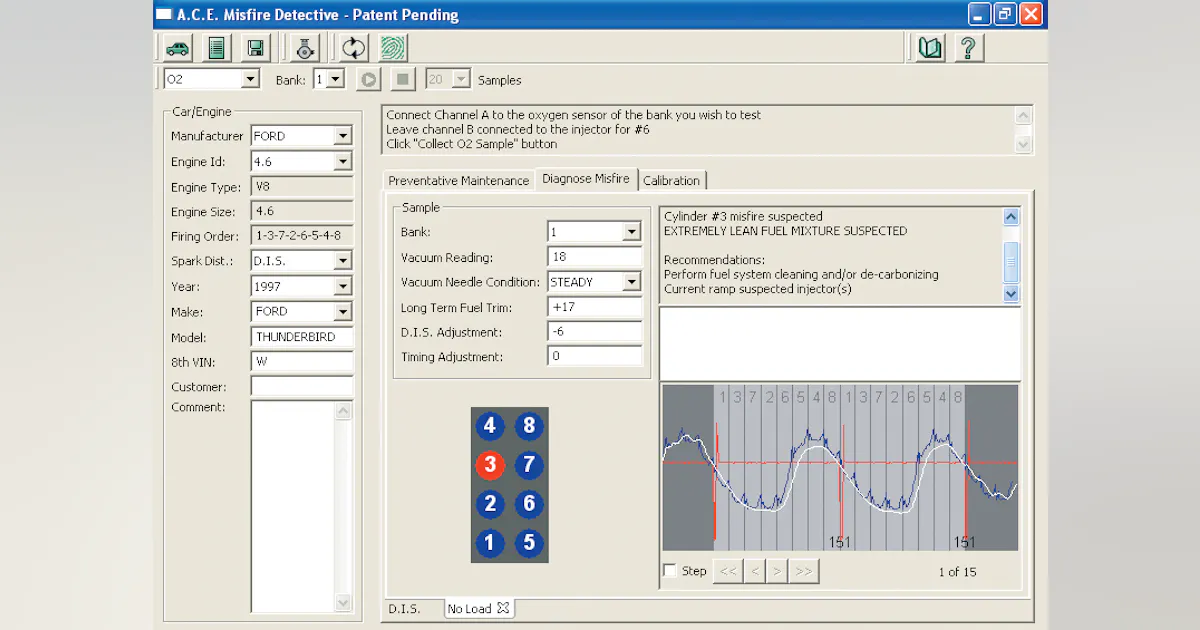The image size is (1200, 630).
Task: Select the red cylinder 3 circle
Action: [x=489, y=465]
